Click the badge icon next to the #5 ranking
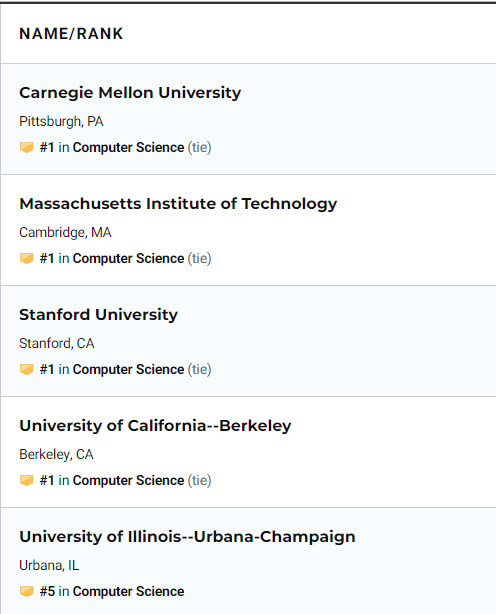496x614 pixels. point(27,591)
